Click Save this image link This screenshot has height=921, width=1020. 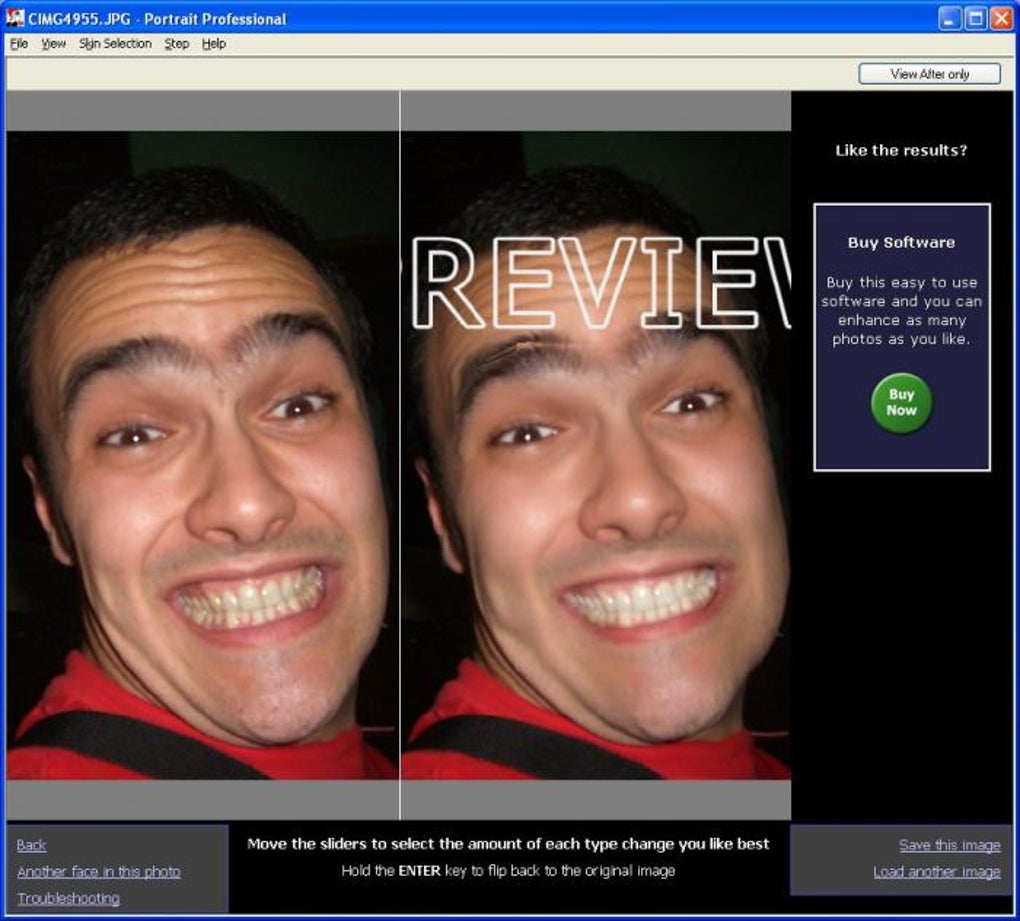(950, 845)
